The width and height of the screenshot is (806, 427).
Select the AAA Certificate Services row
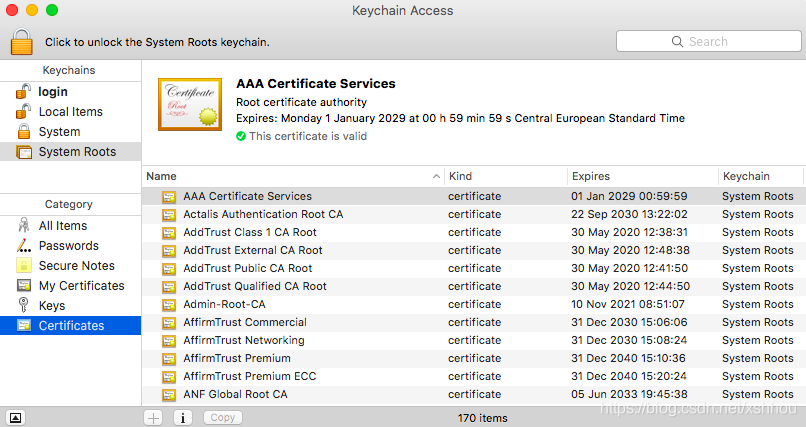coord(473,196)
